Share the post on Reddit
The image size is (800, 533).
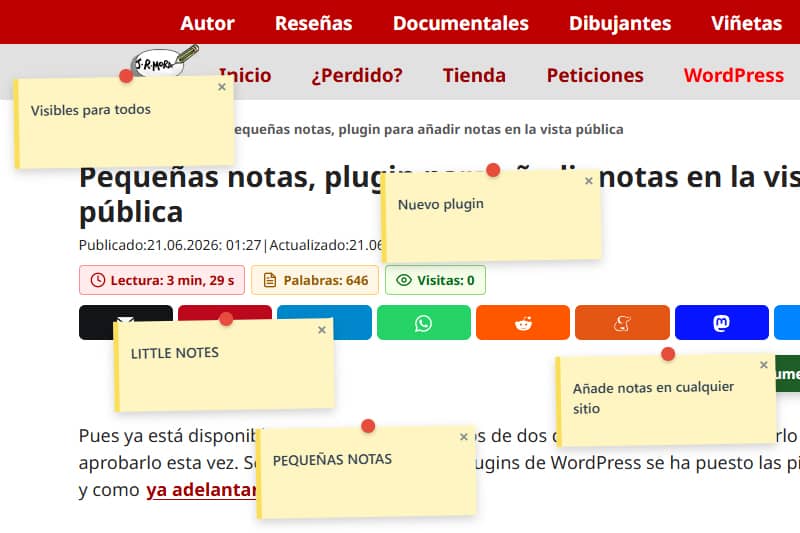pos(523,322)
